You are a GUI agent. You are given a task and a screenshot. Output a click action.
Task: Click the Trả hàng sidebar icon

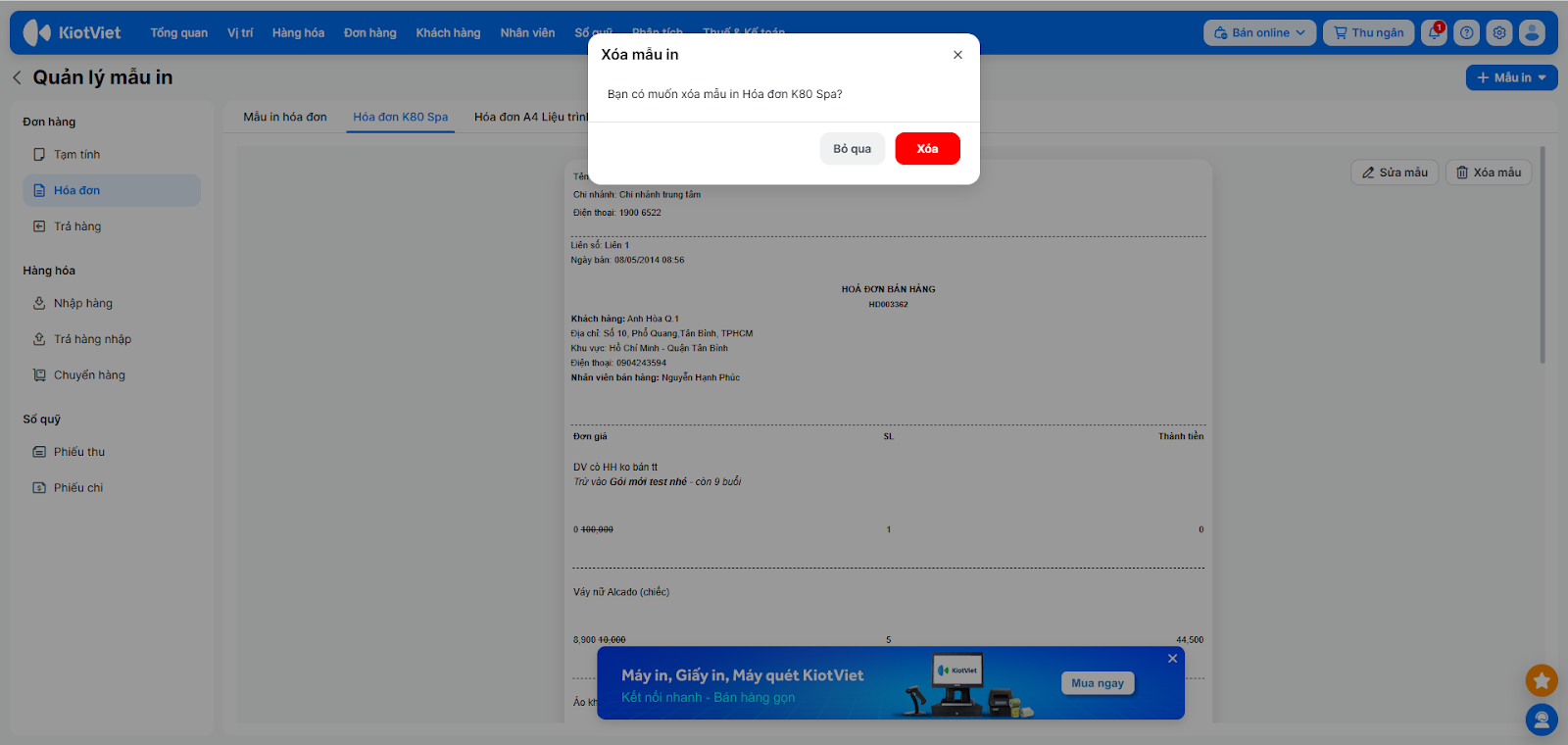[39, 226]
